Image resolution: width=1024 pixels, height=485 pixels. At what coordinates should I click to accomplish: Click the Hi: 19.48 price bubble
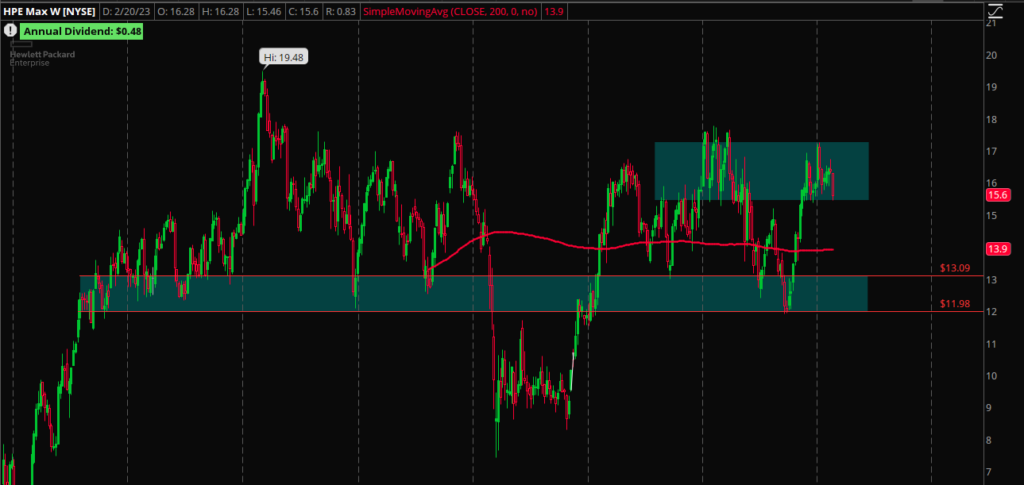283,58
